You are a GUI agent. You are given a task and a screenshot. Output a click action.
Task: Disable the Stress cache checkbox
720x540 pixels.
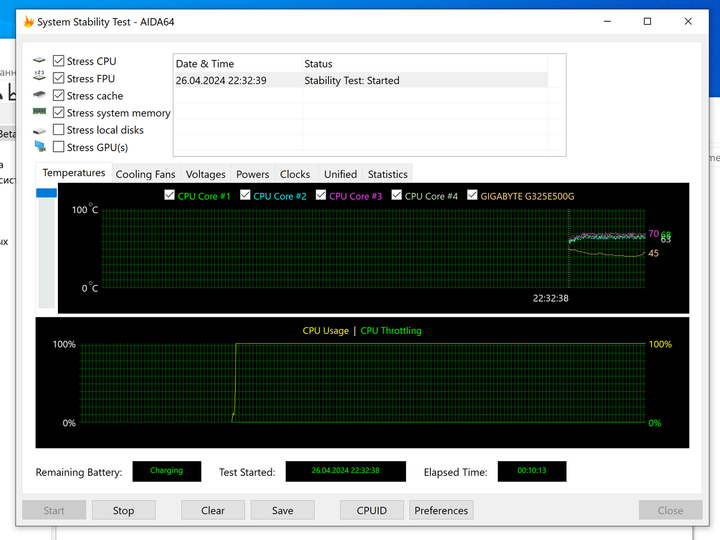click(x=58, y=95)
